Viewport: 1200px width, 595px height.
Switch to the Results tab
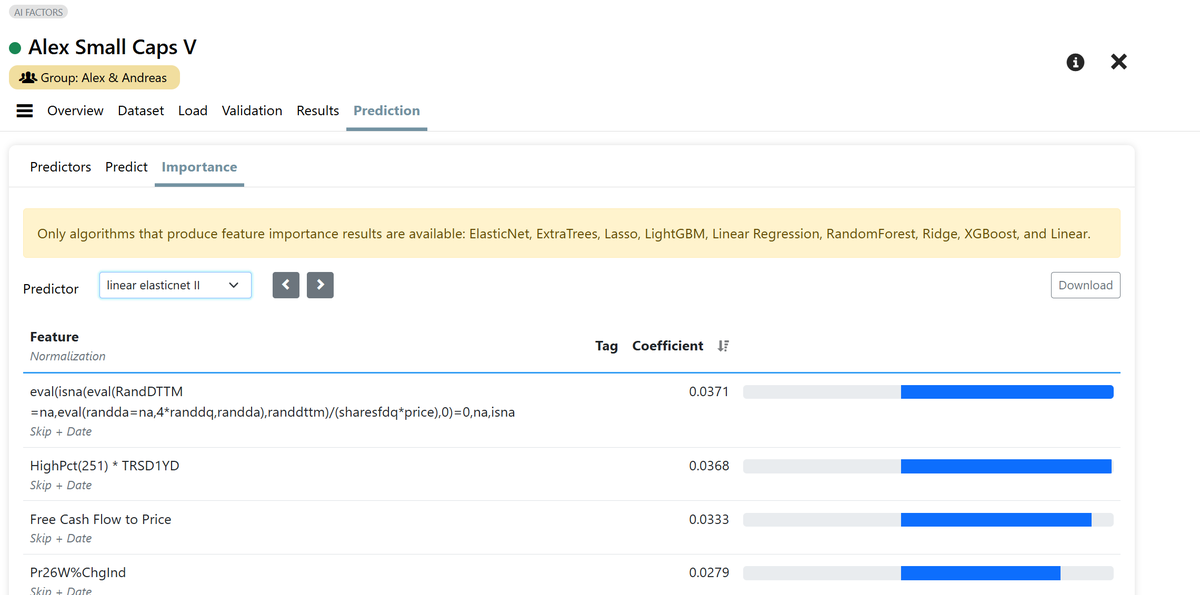point(318,111)
